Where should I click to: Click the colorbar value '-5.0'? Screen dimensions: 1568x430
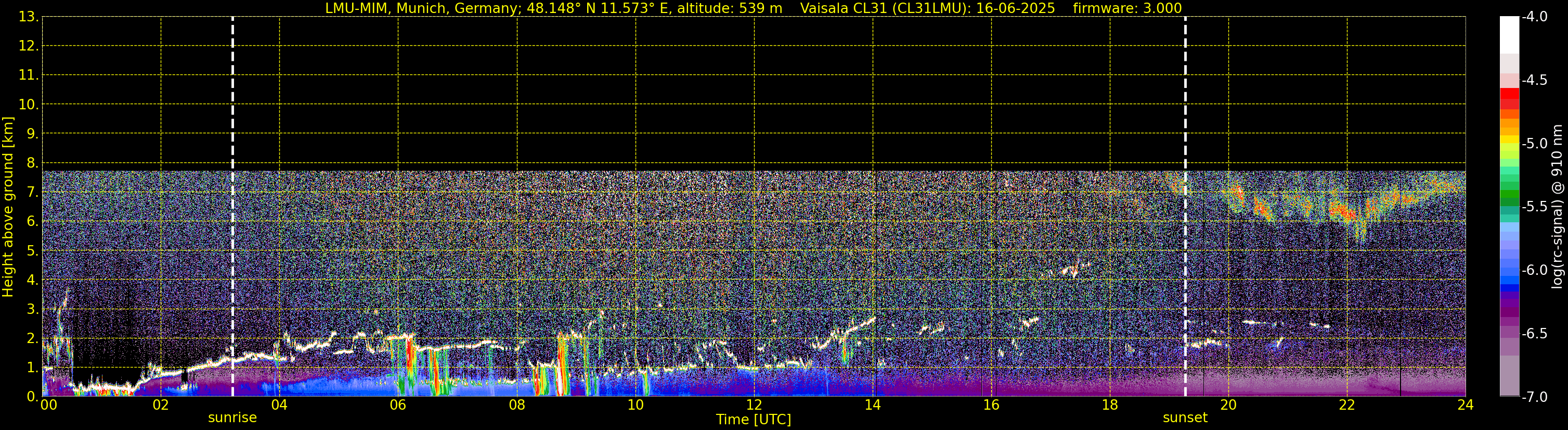pyautogui.click(x=1534, y=144)
